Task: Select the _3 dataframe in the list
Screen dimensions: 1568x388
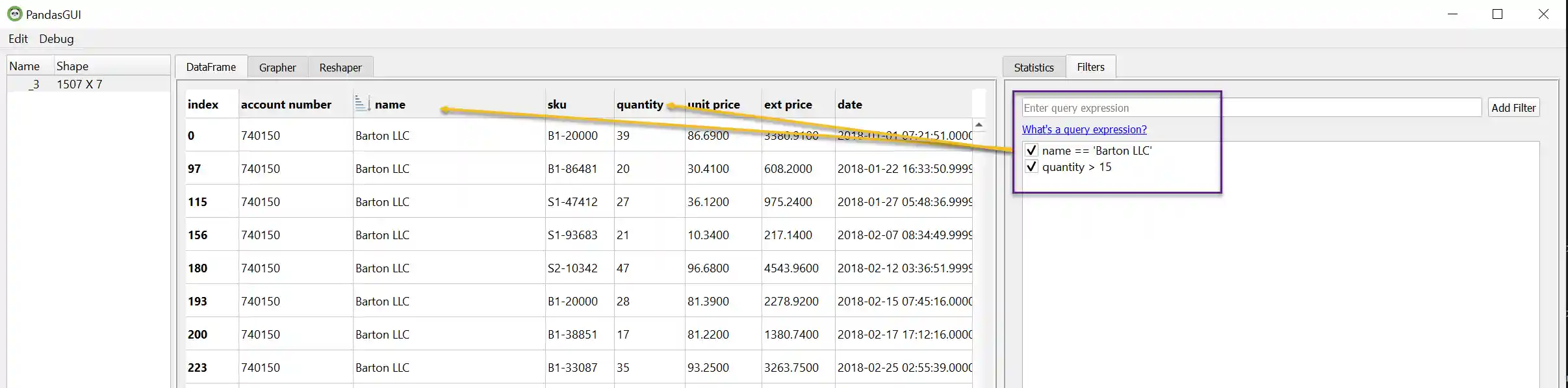Action: point(35,84)
